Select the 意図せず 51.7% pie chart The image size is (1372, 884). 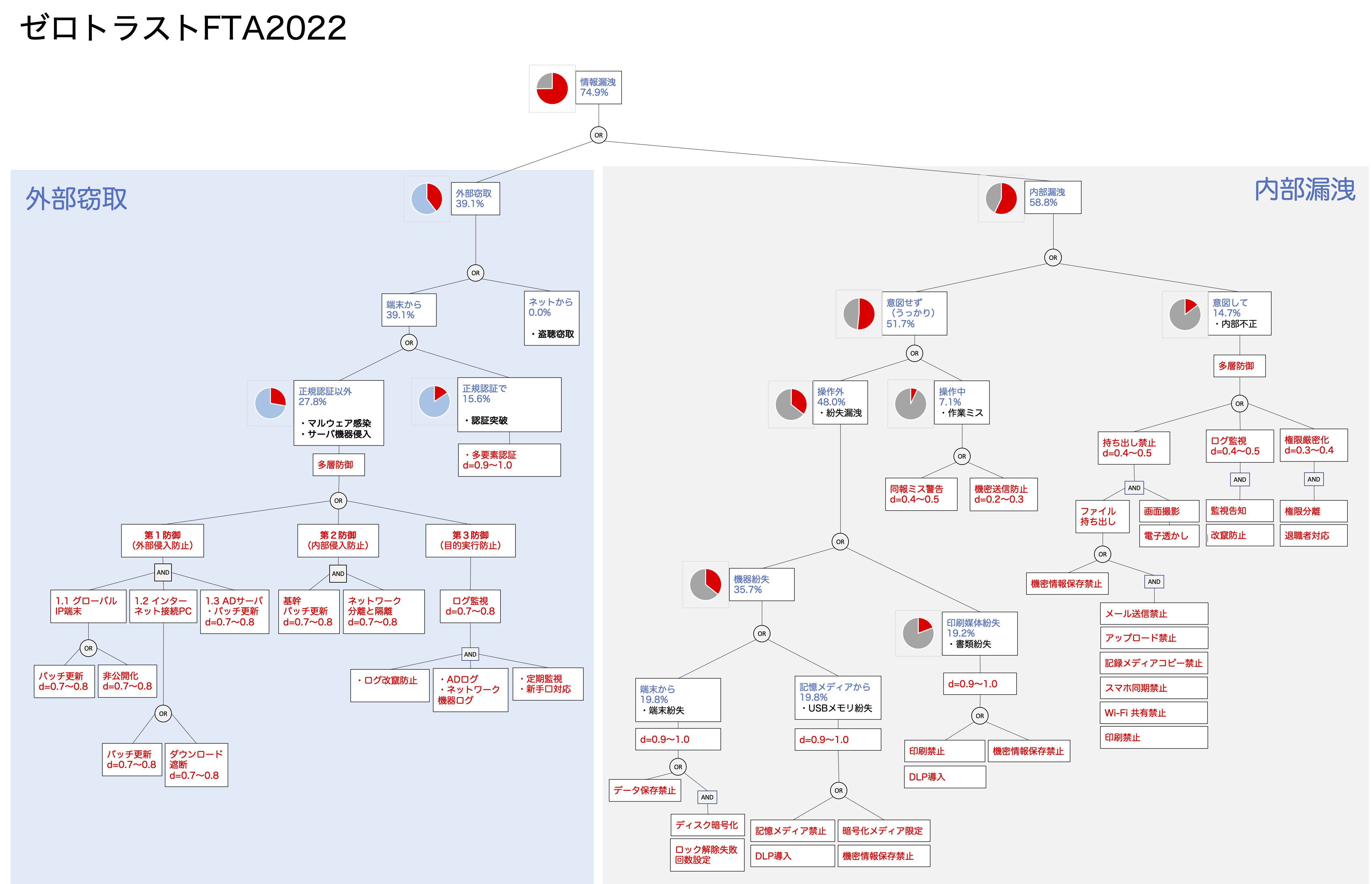point(858,313)
